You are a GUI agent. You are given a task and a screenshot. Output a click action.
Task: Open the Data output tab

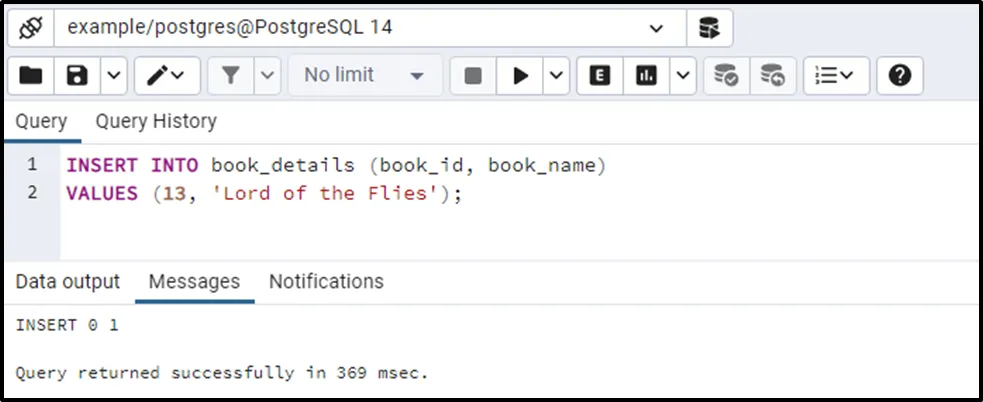67,282
